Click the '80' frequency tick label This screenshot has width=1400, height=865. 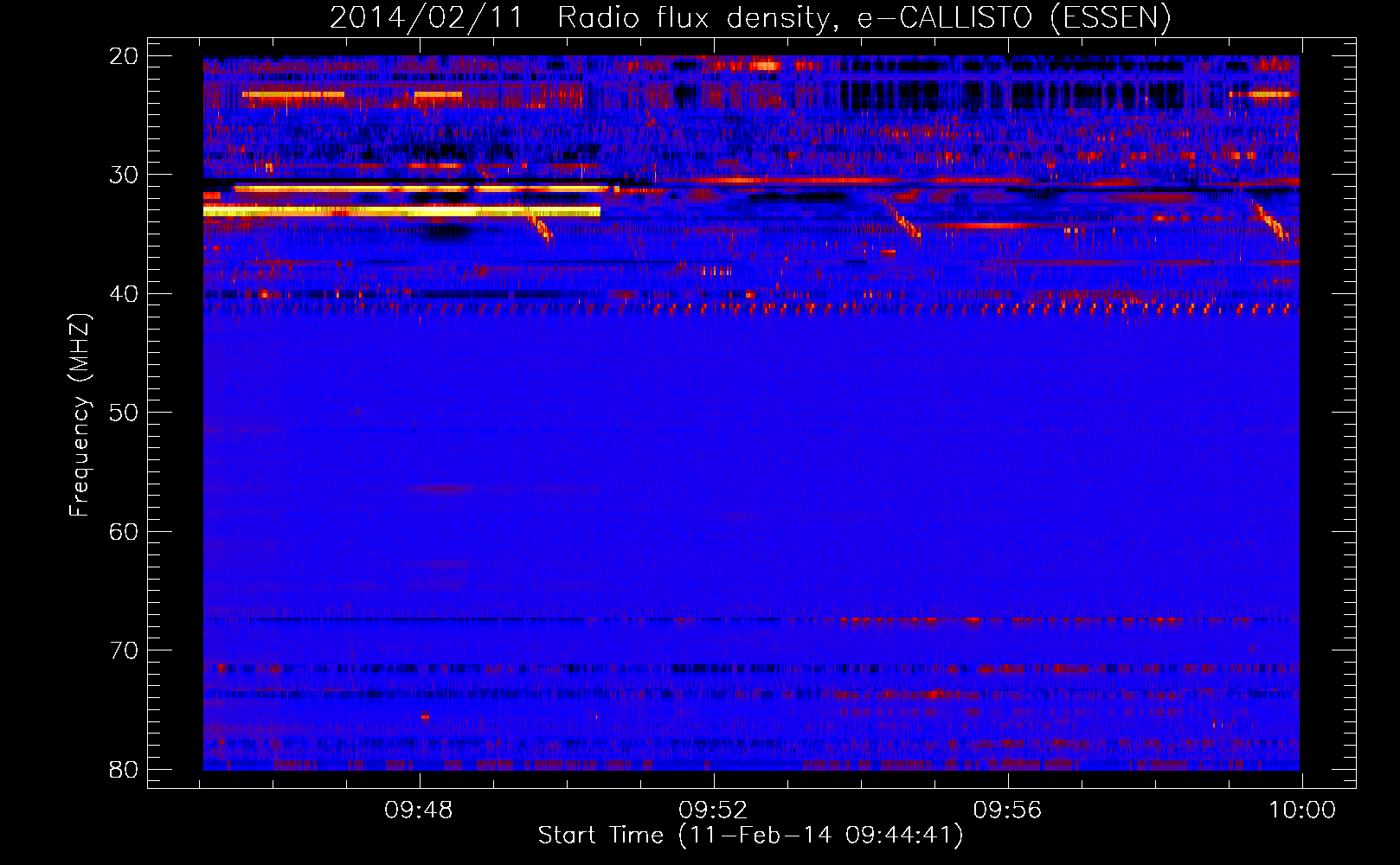pyautogui.click(x=124, y=769)
